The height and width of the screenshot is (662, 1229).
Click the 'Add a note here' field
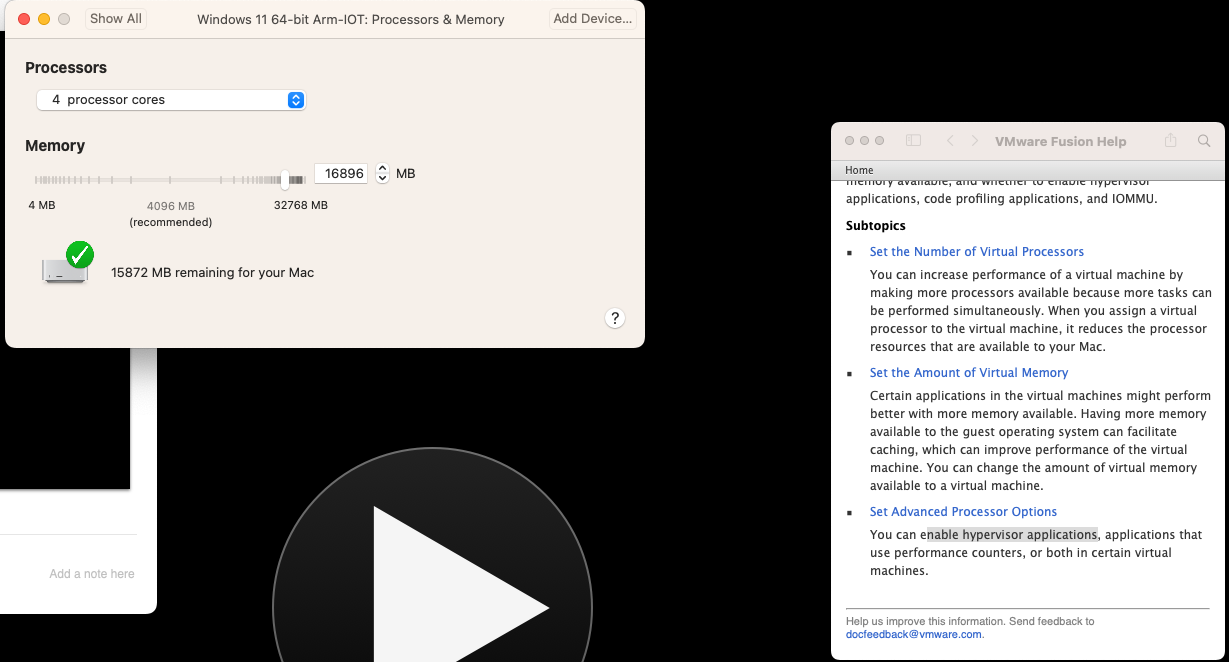(92, 574)
